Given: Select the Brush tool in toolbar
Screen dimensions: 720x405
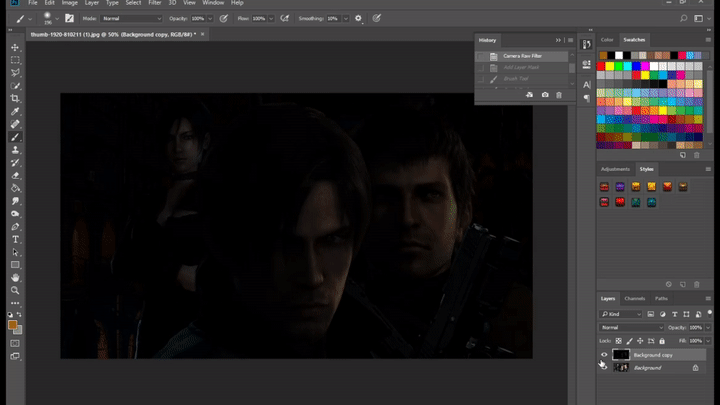Looking at the screenshot, I should click(x=15, y=137).
